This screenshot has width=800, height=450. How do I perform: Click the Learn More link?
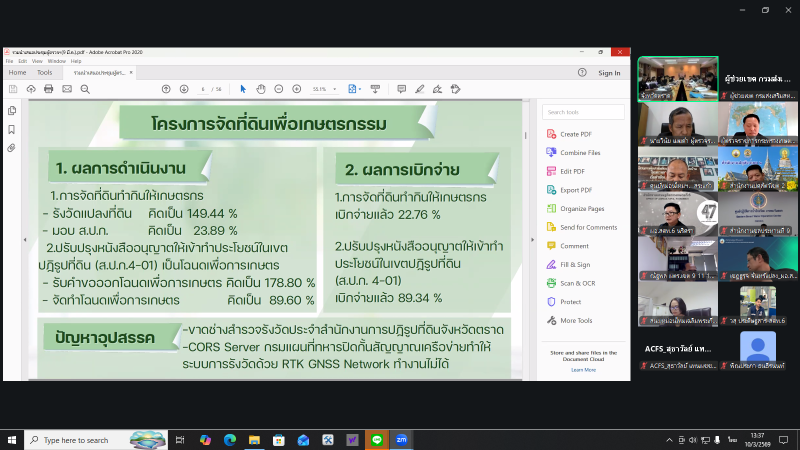click(583, 370)
